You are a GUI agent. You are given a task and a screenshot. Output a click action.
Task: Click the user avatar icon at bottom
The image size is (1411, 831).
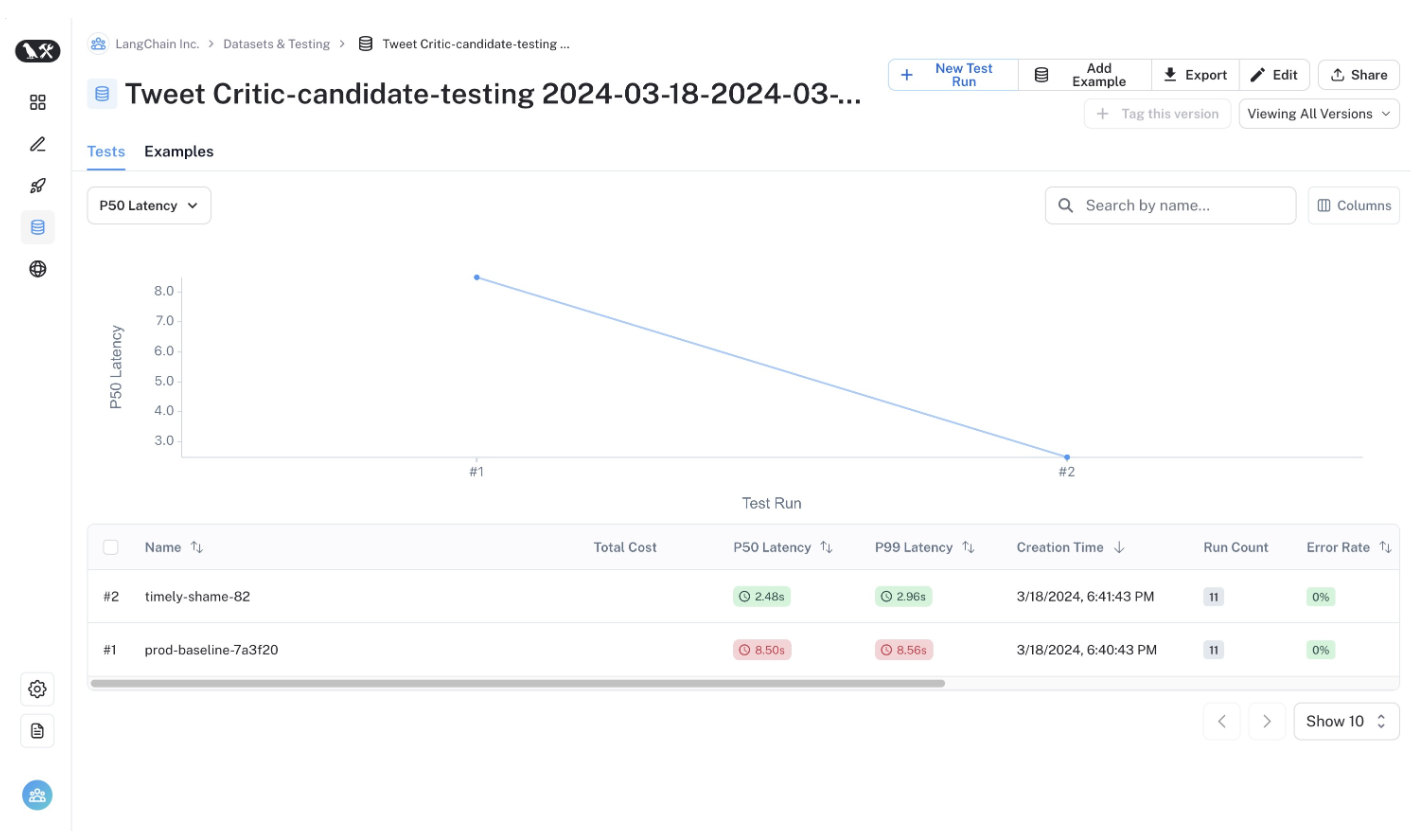click(x=38, y=796)
